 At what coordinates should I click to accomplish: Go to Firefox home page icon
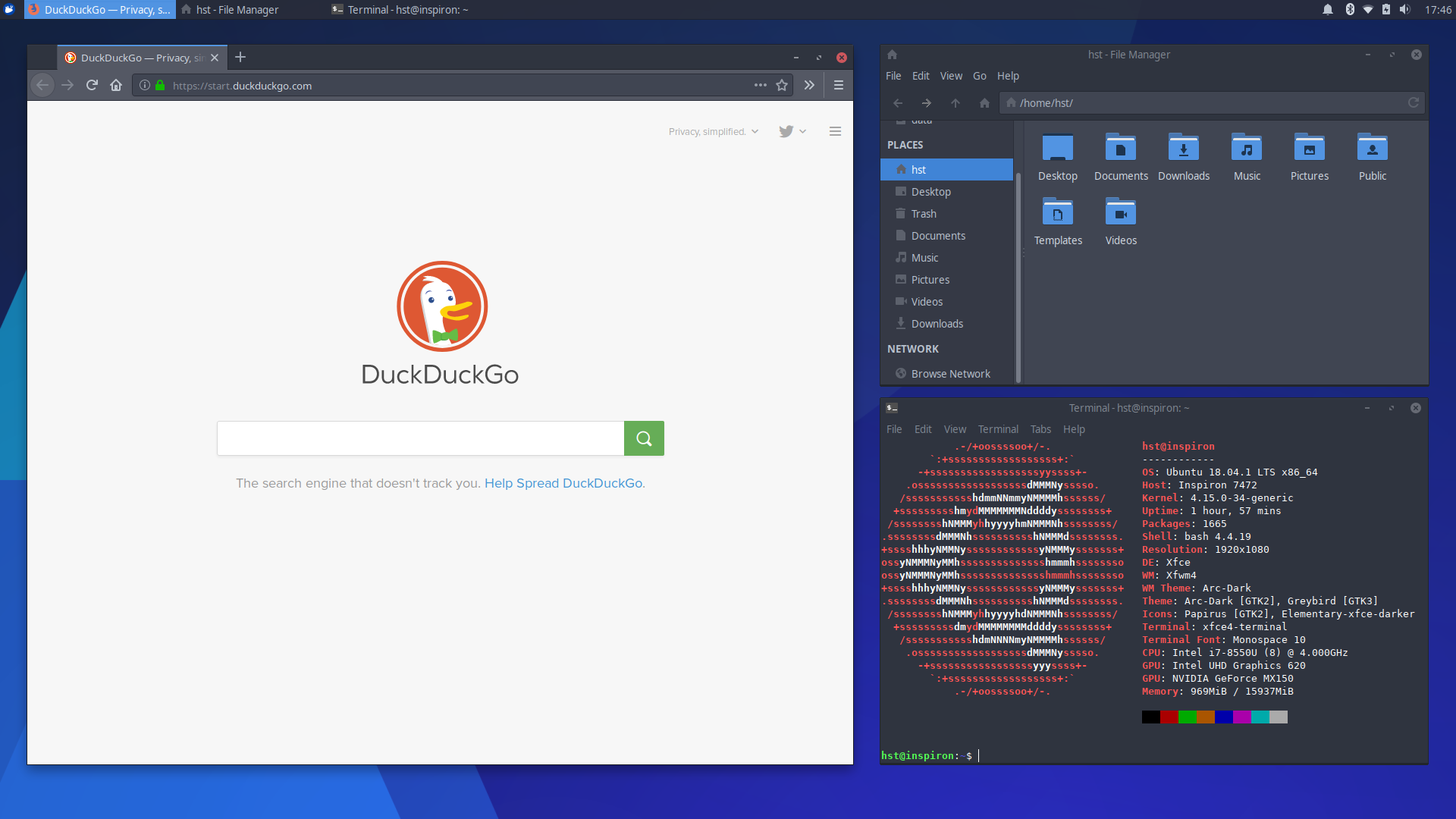click(x=116, y=86)
